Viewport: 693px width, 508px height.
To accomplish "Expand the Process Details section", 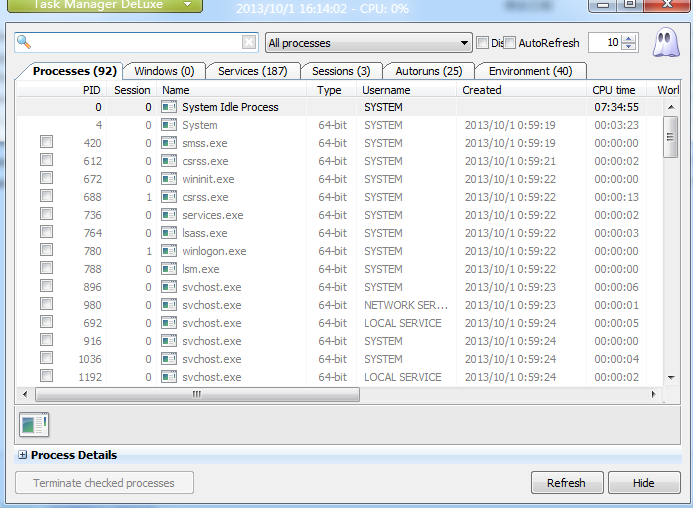I will click(23, 455).
